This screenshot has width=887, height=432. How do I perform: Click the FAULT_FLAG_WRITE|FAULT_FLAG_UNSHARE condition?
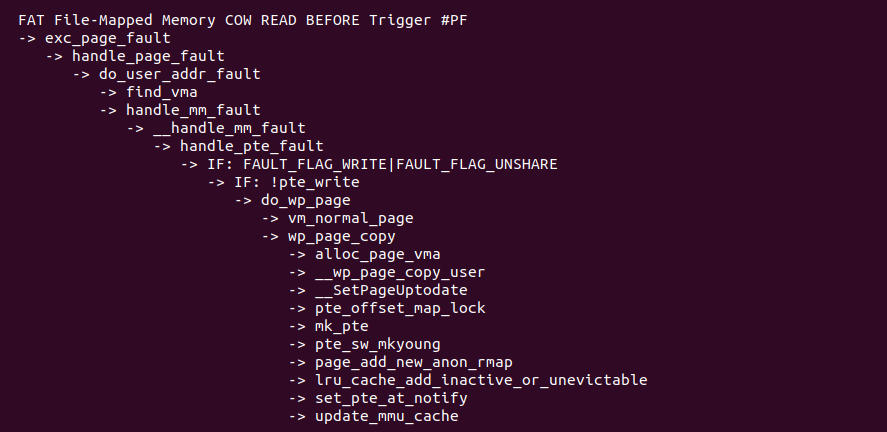coord(400,165)
